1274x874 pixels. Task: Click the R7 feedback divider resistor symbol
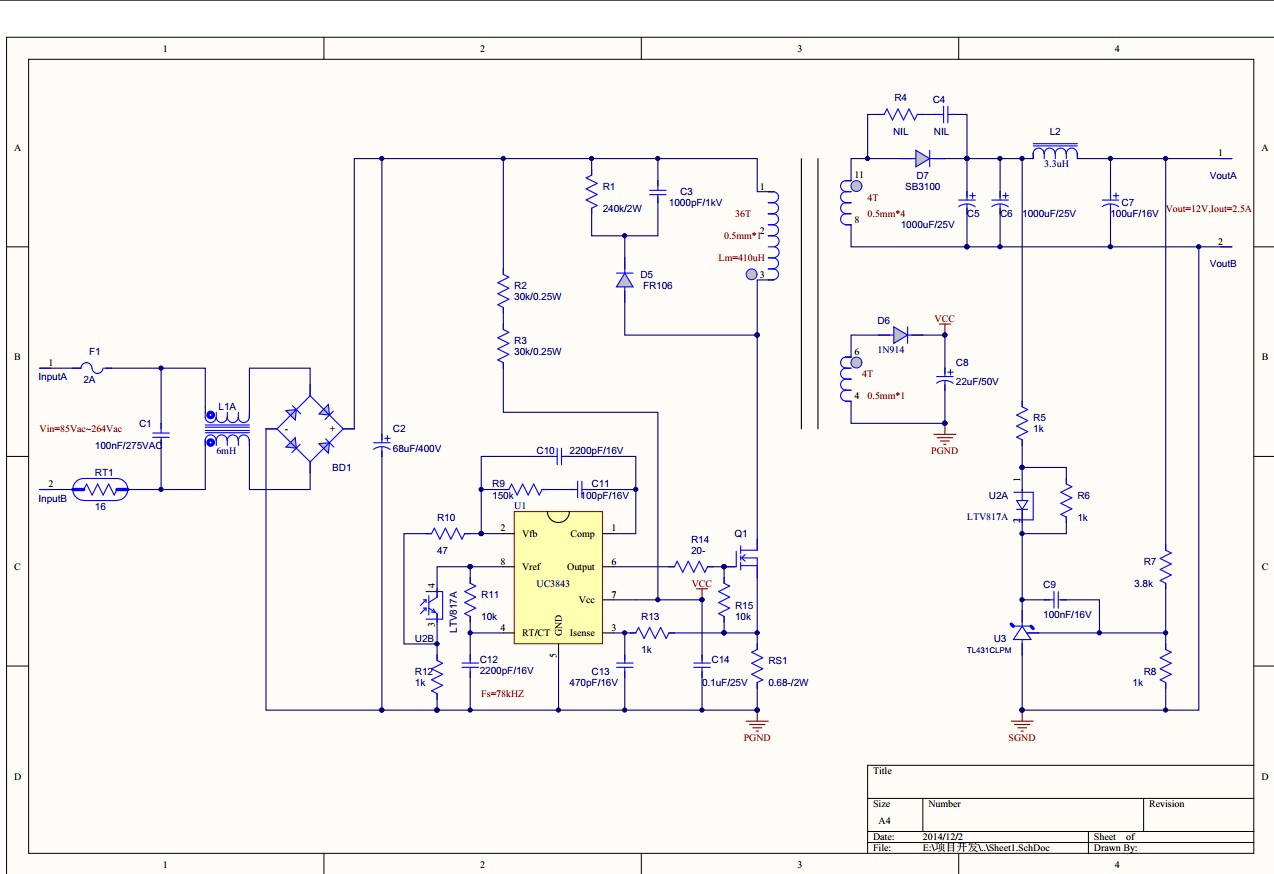tap(1166, 568)
